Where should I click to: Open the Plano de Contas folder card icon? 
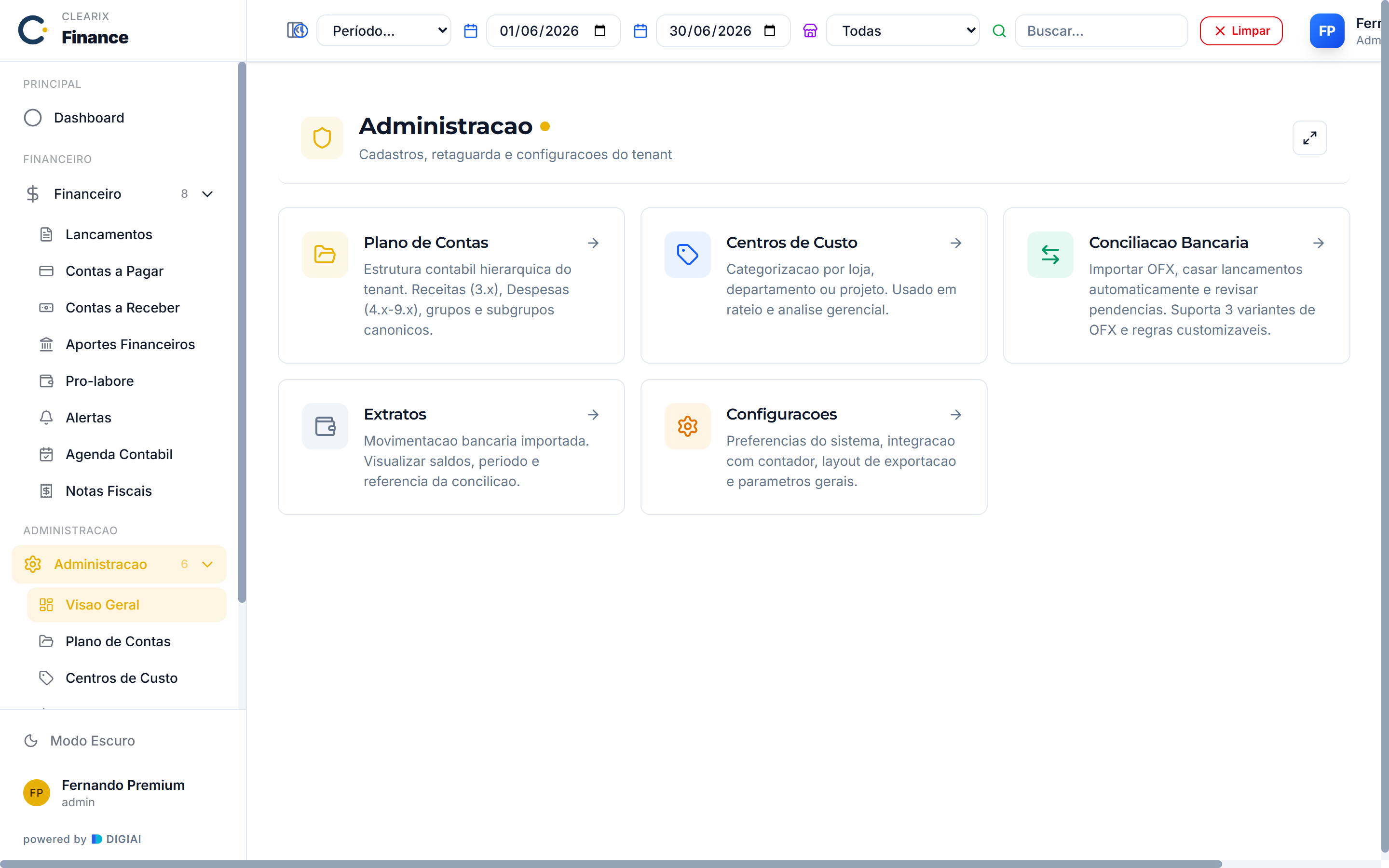pos(325,254)
